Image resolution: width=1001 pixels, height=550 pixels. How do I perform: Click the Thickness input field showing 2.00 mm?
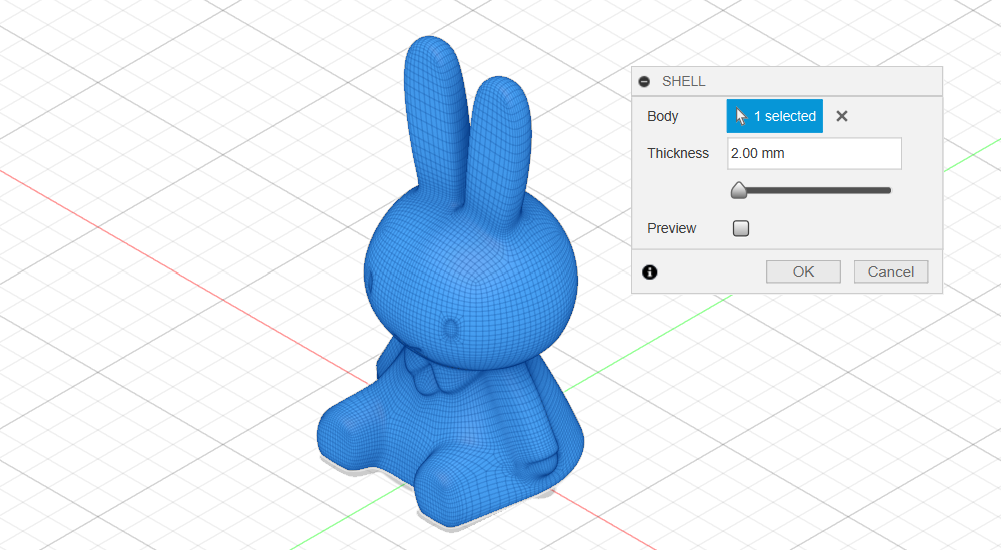point(814,153)
